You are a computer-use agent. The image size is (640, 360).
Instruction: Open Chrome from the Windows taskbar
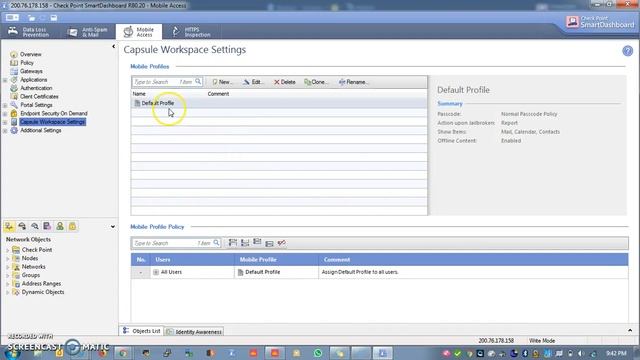122,353
